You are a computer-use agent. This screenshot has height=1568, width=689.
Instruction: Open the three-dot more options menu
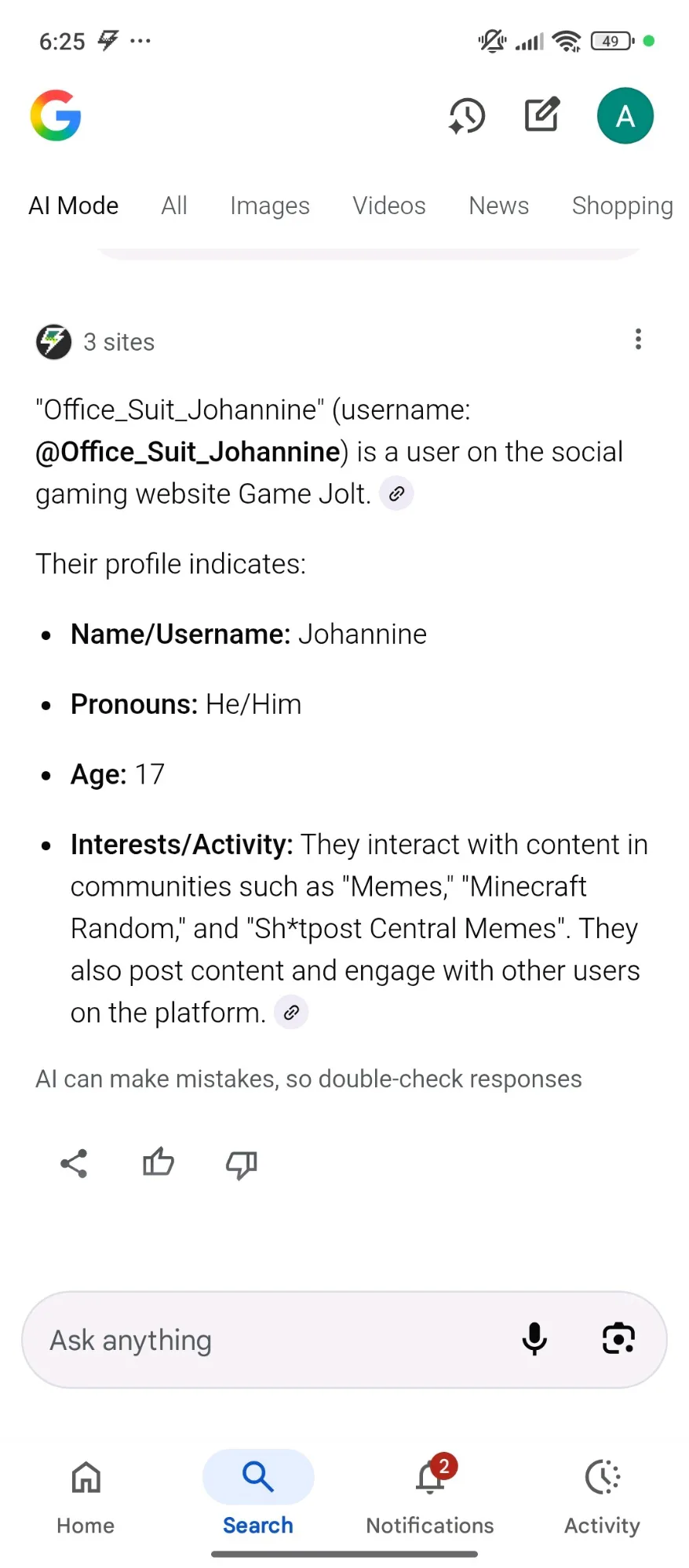coord(638,339)
